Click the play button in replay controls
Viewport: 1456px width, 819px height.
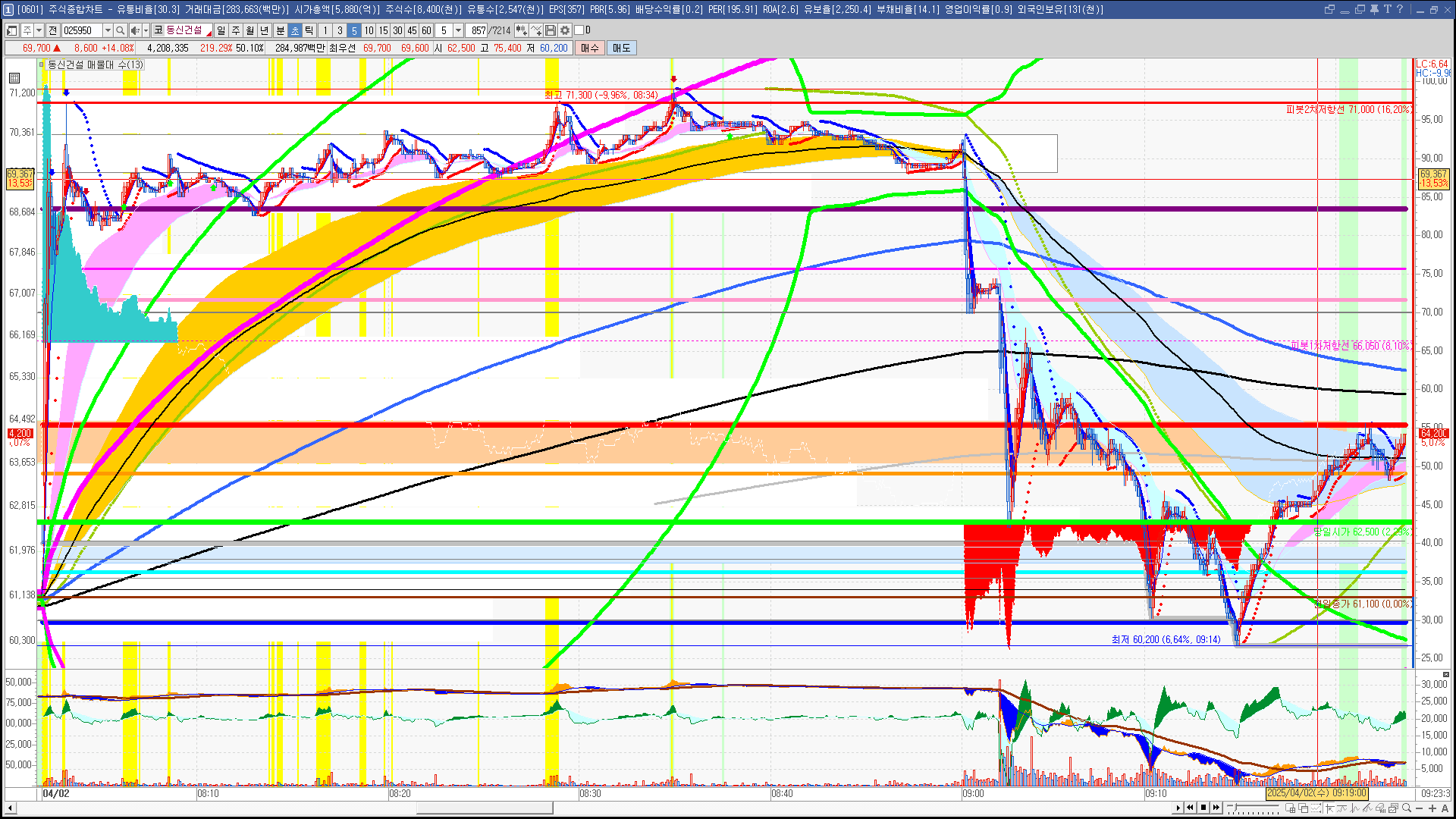1178,808
